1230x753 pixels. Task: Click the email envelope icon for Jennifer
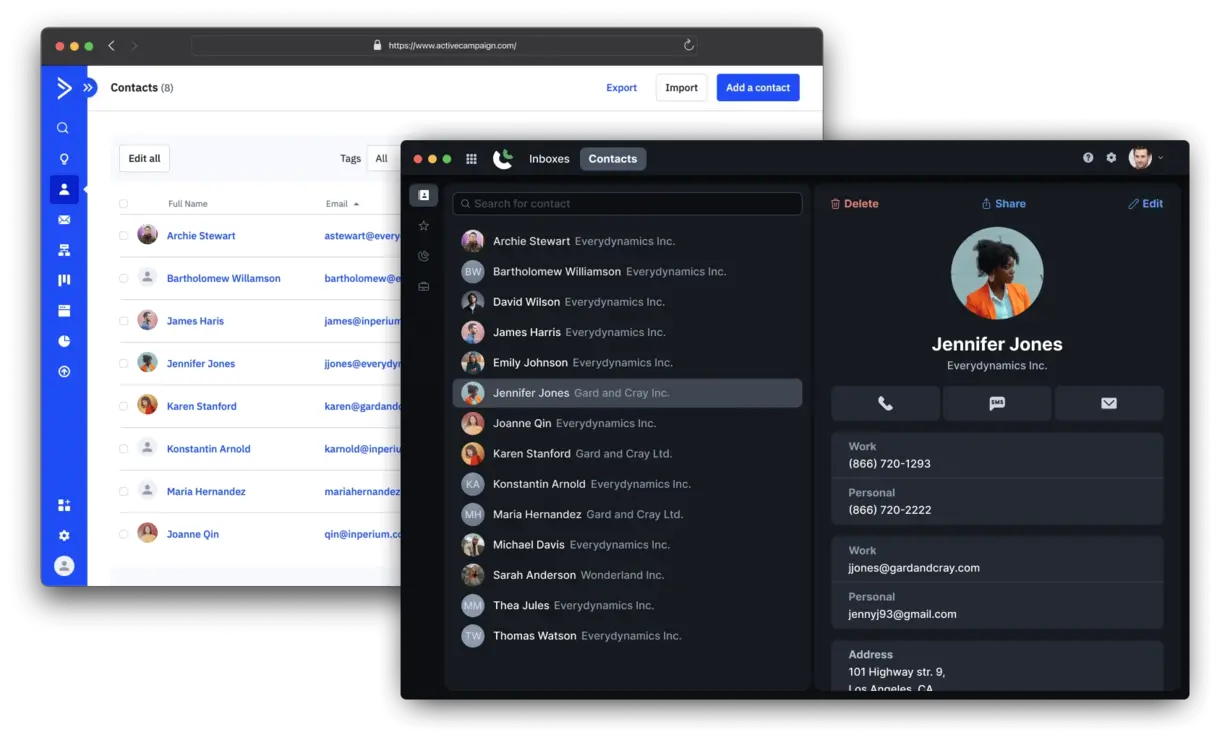coord(1108,403)
